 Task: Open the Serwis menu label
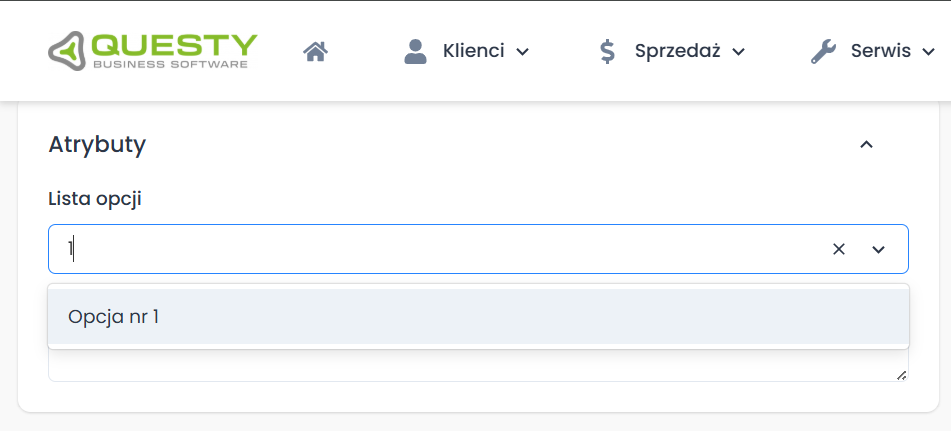pos(880,51)
